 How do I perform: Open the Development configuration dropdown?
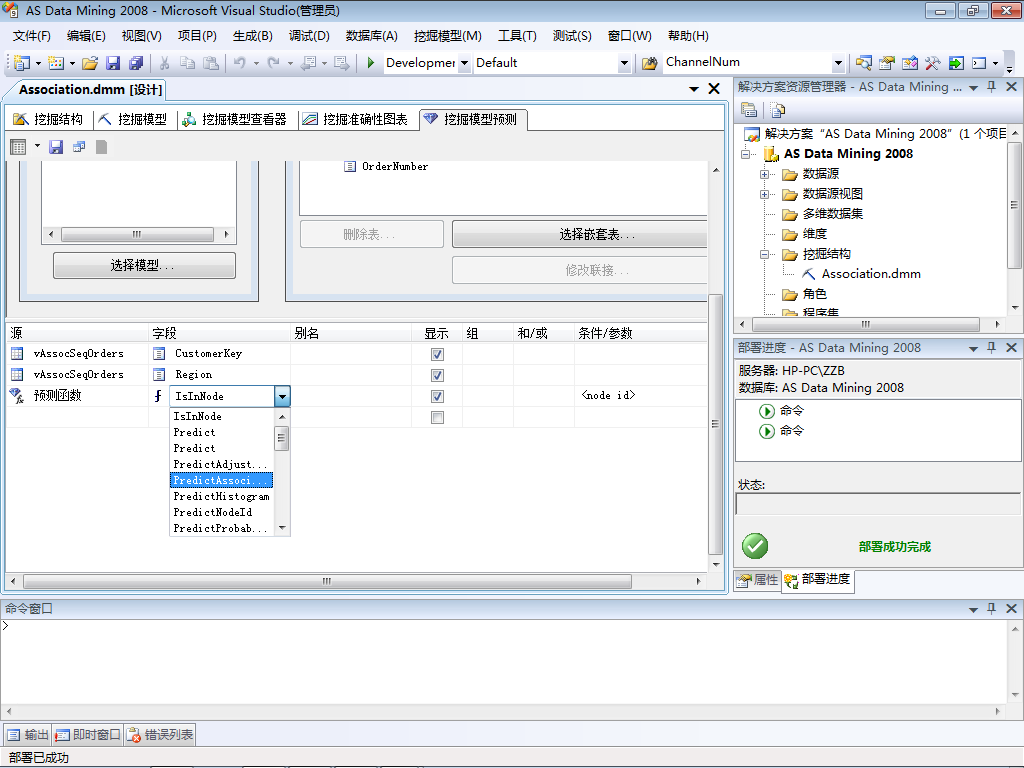coord(464,63)
